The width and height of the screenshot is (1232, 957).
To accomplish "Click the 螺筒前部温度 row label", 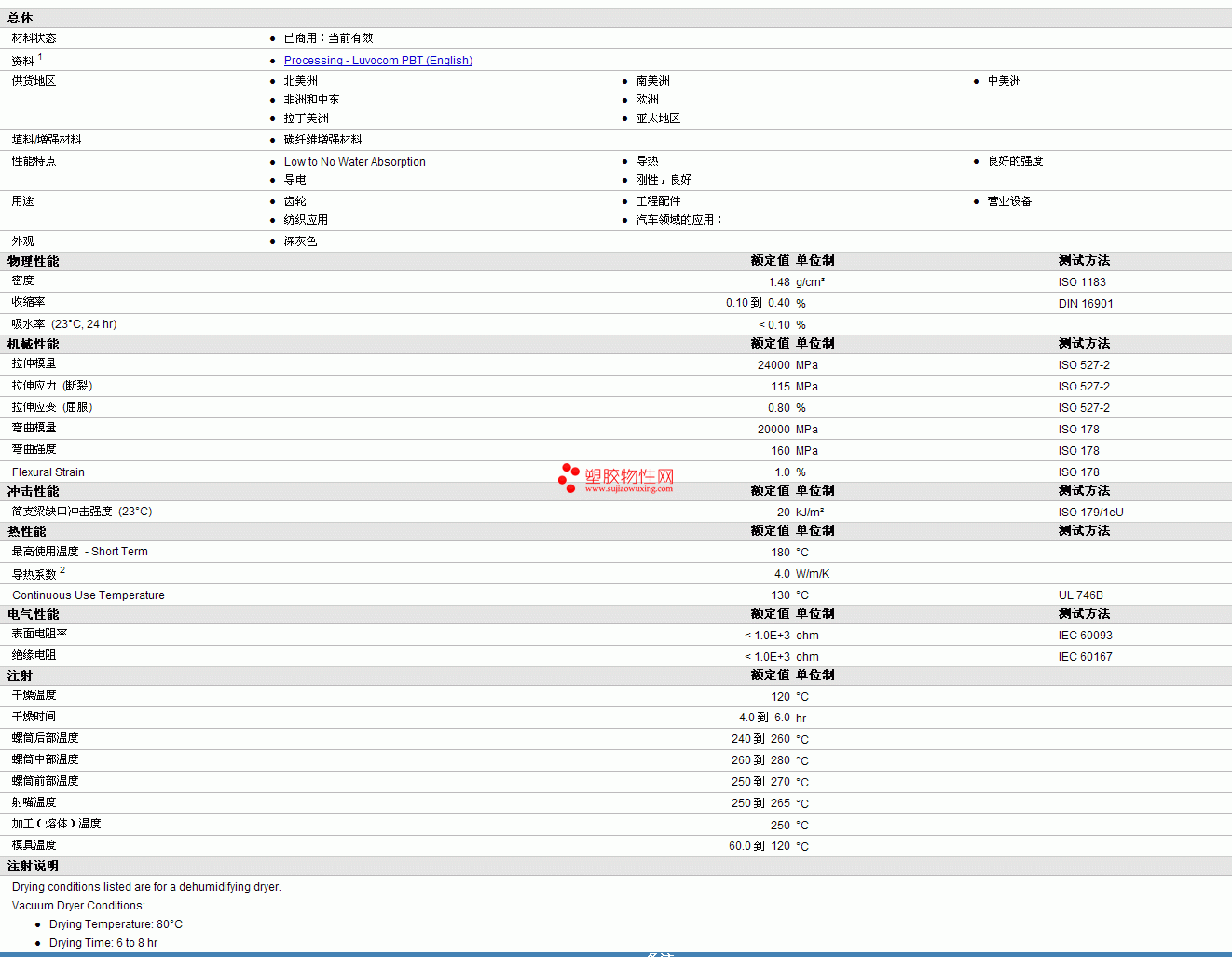I will [46, 781].
